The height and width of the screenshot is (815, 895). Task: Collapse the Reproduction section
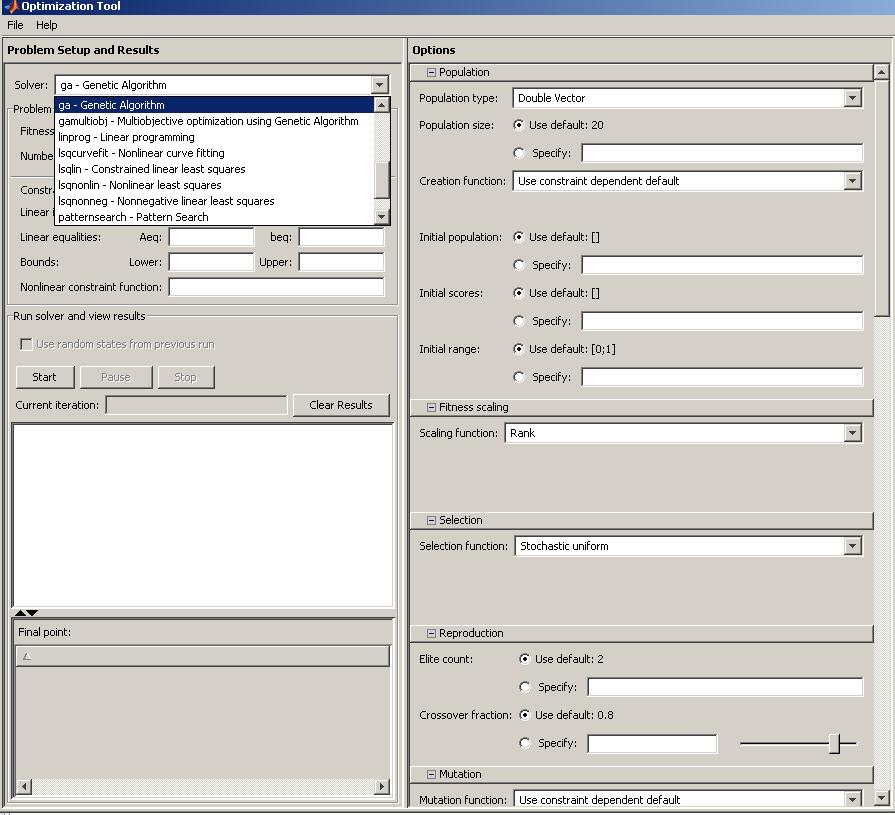coord(432,634)
